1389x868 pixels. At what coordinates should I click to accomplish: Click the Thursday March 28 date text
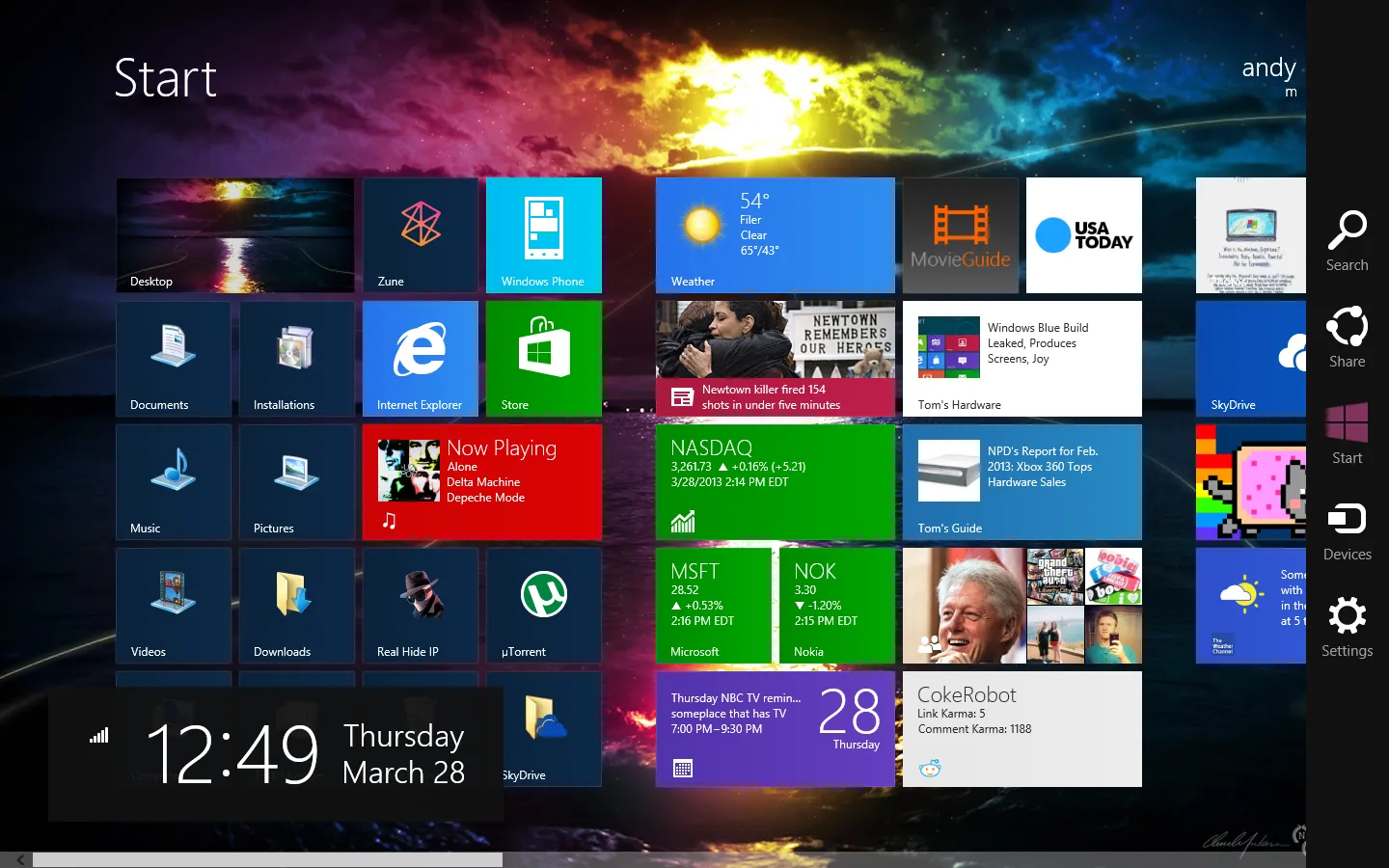click(403, 753)
